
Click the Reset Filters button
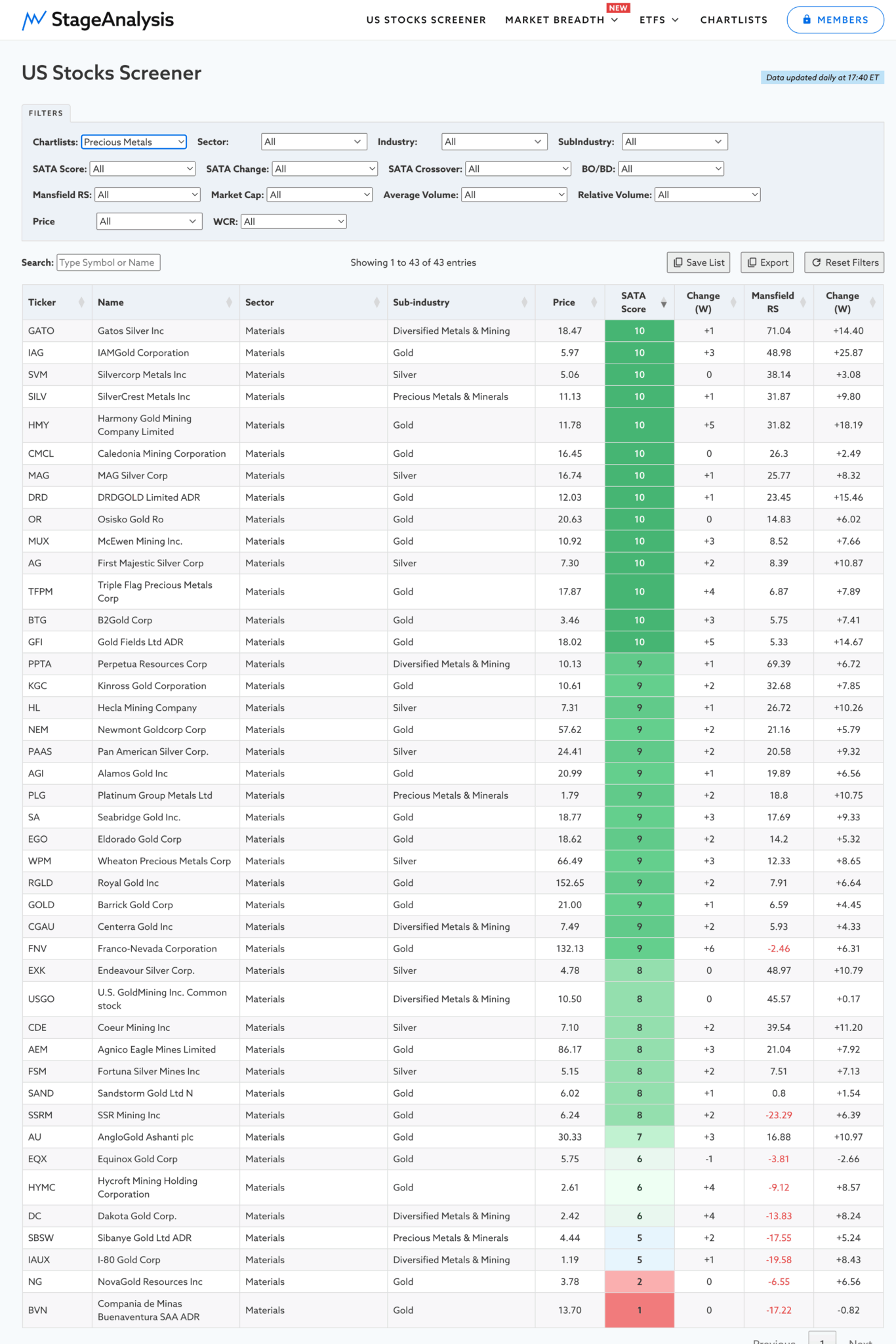(845, 262)
